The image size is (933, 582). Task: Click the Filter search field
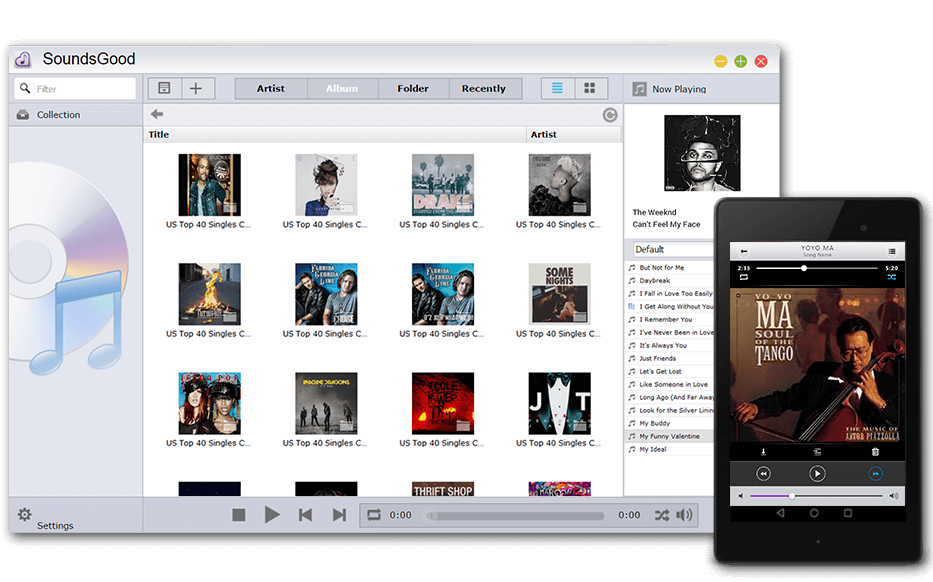76,89
